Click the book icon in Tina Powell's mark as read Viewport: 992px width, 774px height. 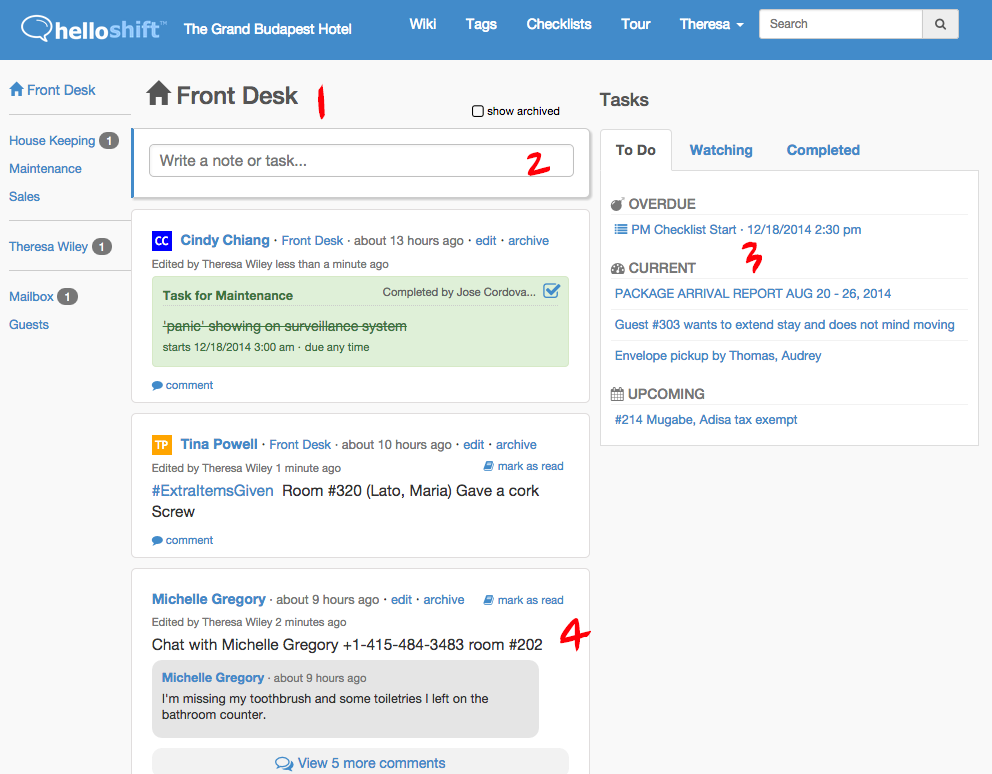(488, 466)
